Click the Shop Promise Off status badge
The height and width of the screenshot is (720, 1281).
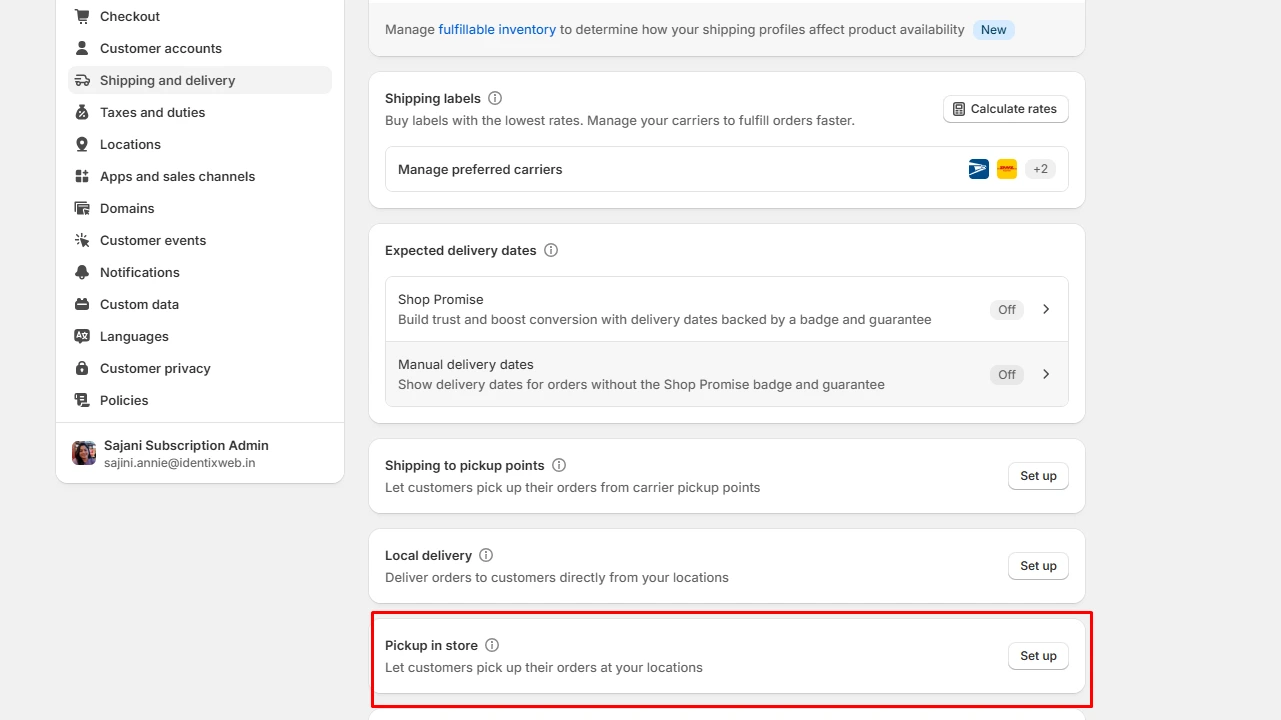pyautogui.click(x=1007, y=309)
